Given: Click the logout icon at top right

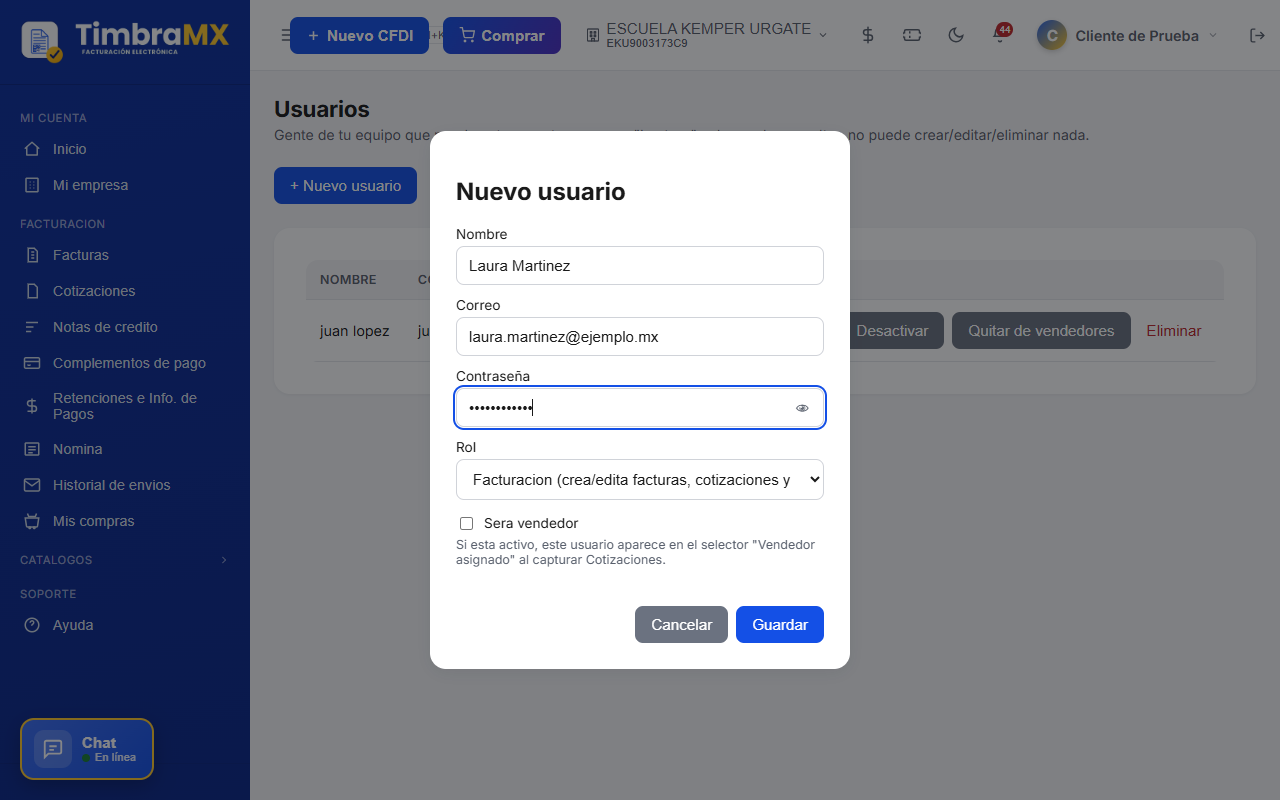Looking at the screenshot, I should pyautogui.click(x=1257, y=35).
